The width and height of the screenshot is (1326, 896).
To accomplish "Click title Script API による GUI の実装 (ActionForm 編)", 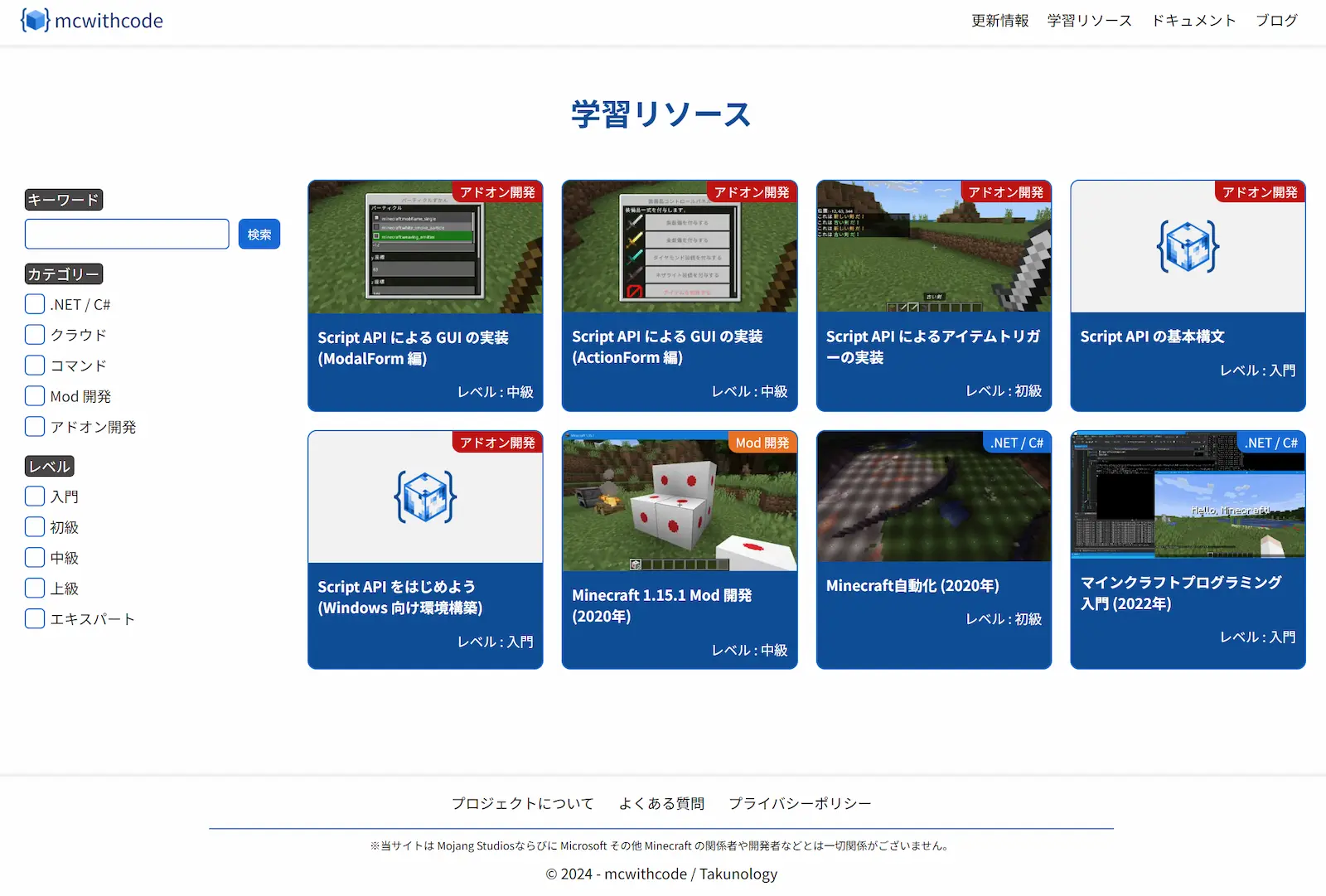I will [x=667, y=347].
